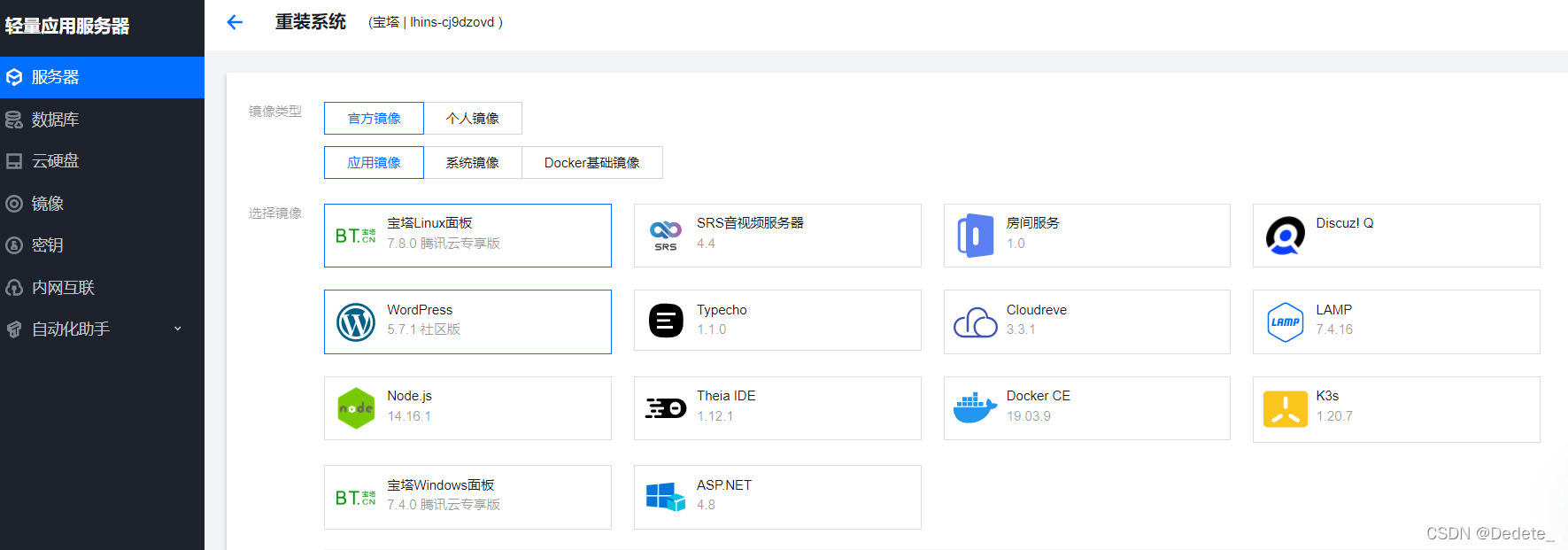Click the 自动化助手 icon
Viewport: 1568px width, 550px height.
point(14,329)
